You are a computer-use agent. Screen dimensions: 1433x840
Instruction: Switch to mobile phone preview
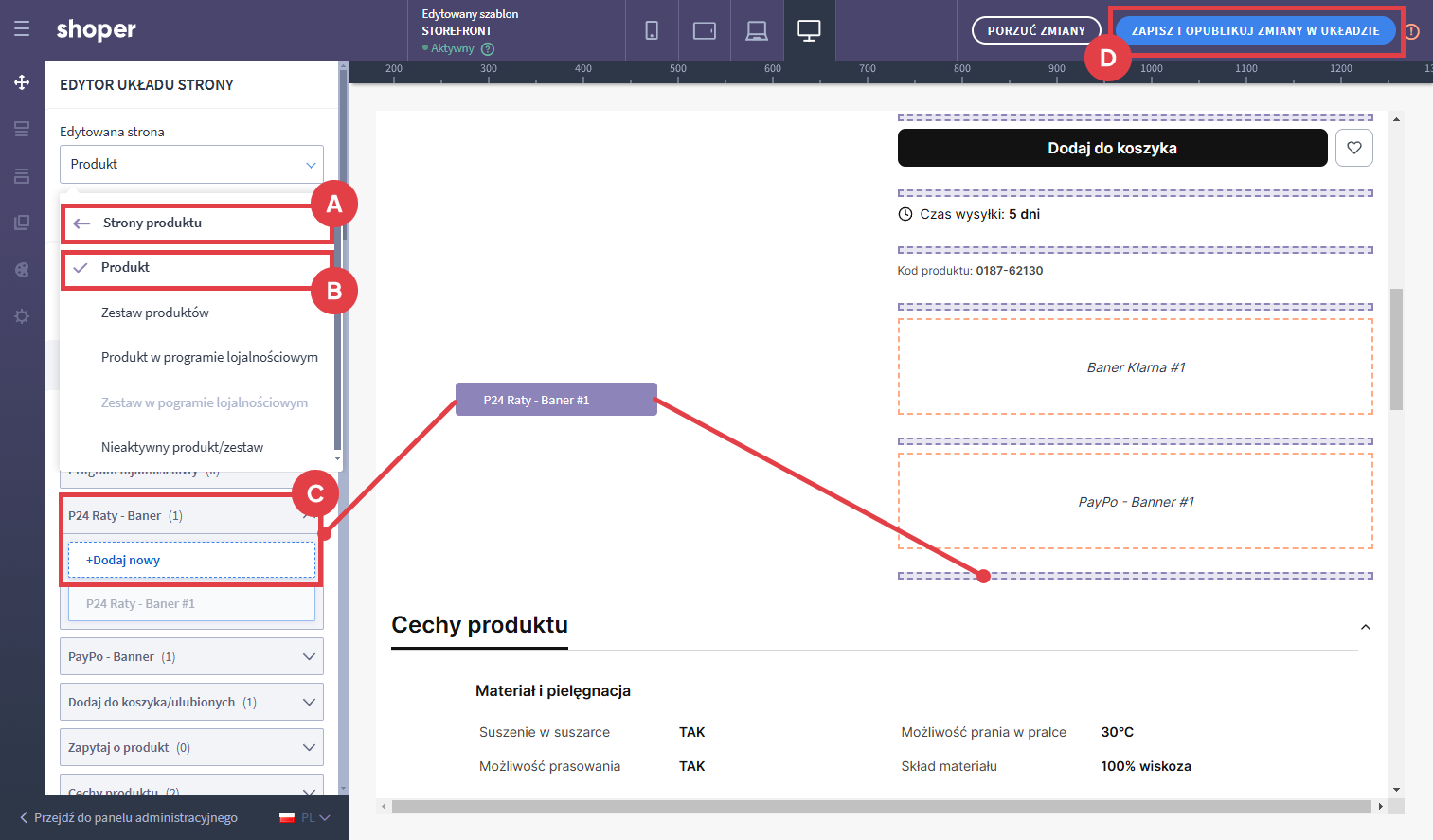pos(652,30)
